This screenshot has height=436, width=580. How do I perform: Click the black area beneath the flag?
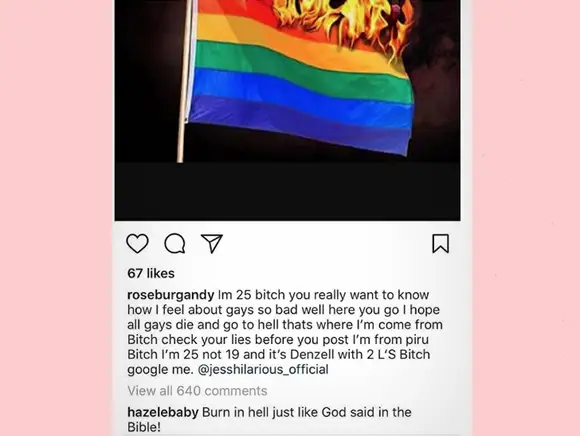(287, 190)
